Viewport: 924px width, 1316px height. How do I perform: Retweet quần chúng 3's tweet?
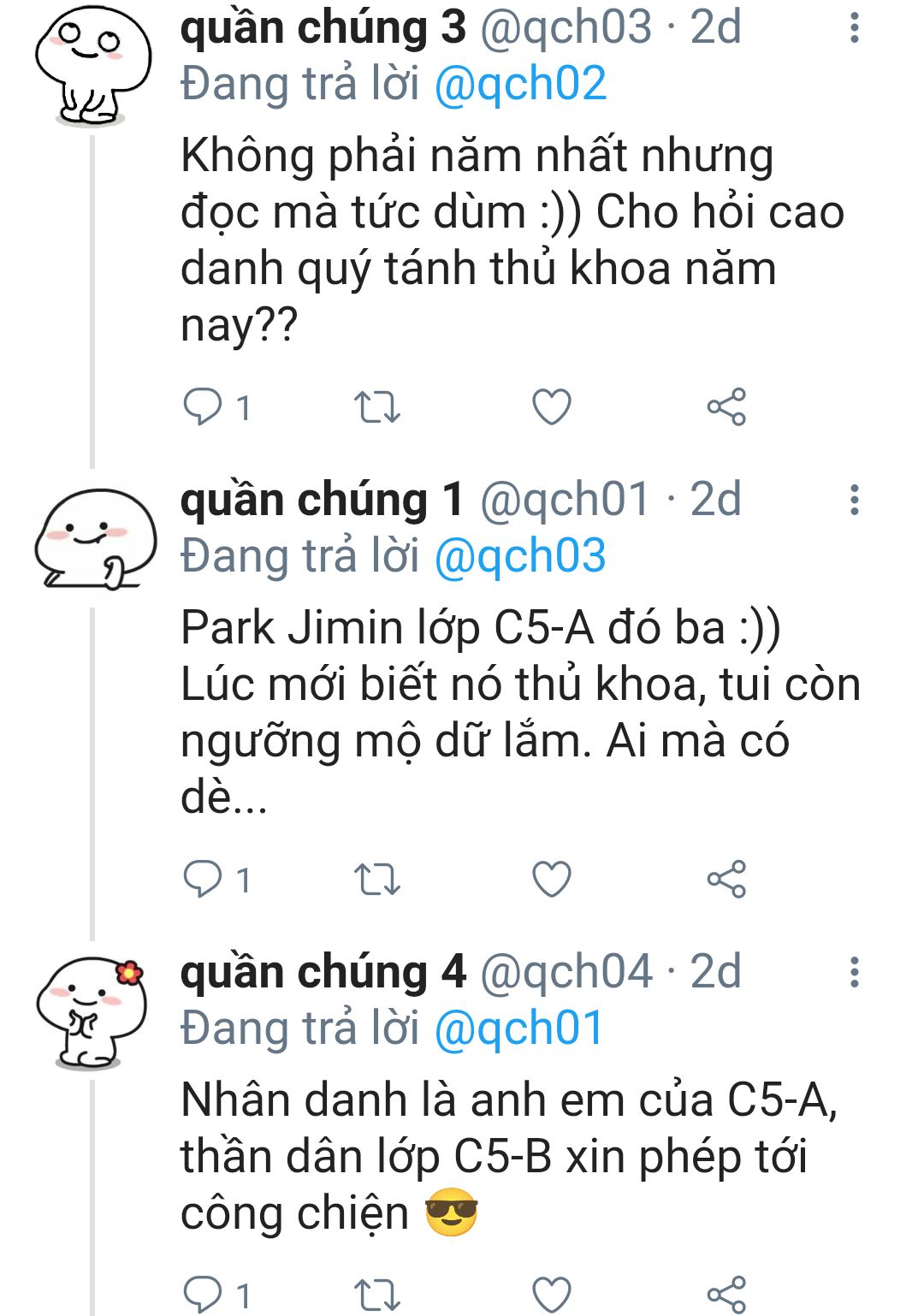(x=377, y=407)
